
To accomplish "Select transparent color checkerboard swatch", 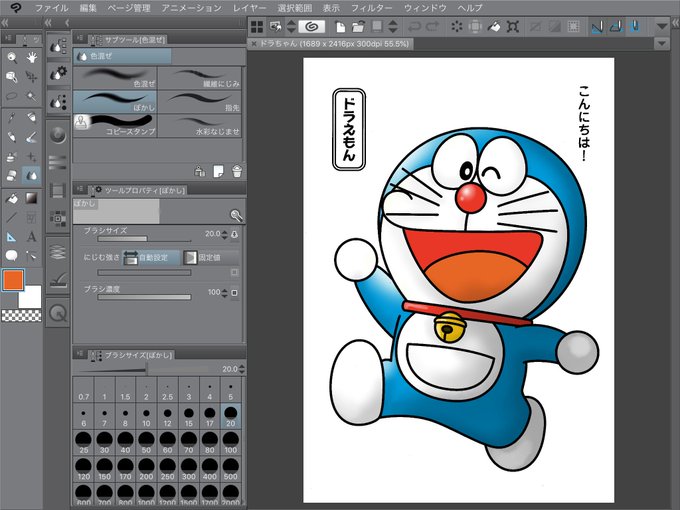I will point(22,316).
